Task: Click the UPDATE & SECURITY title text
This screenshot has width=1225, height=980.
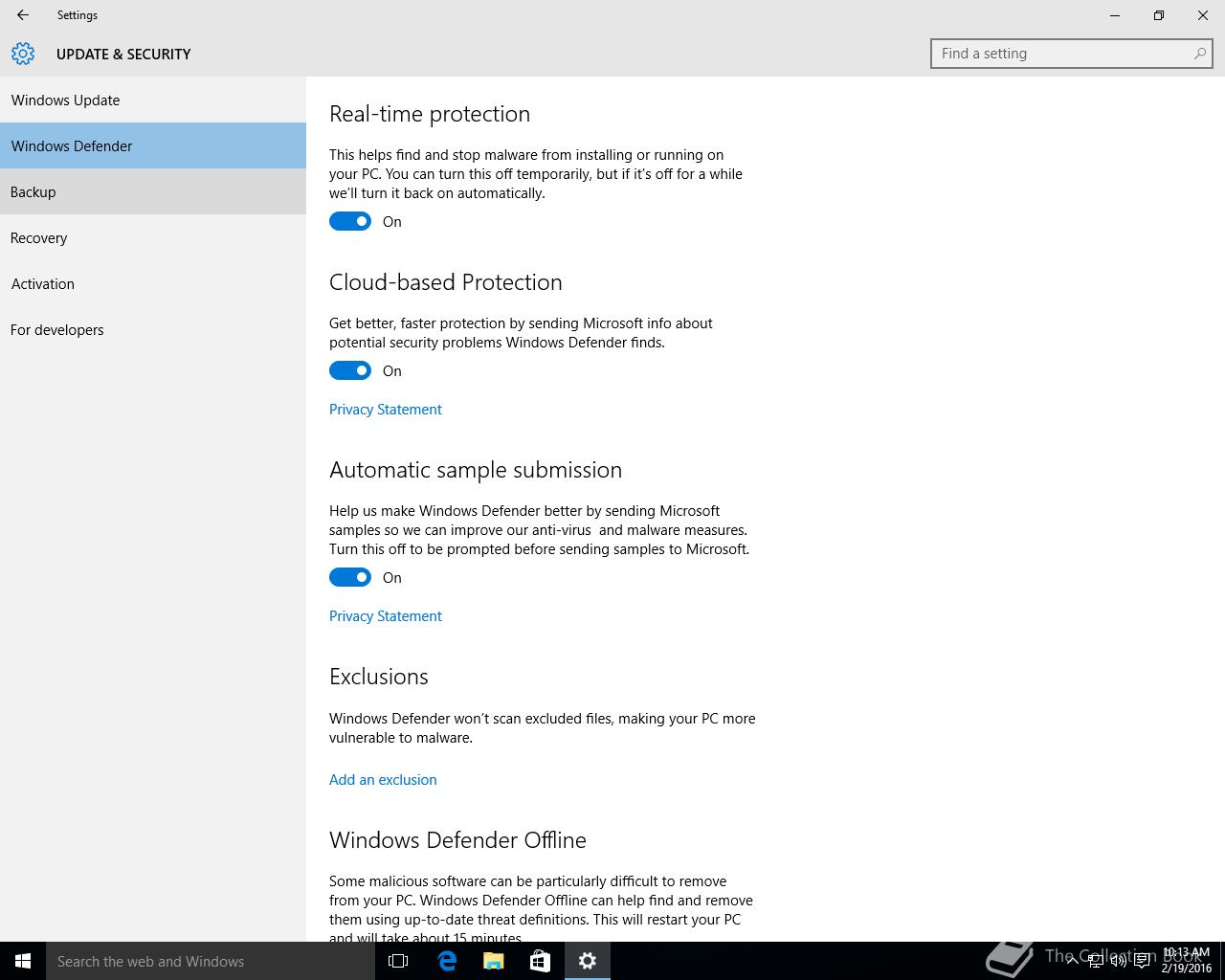Action: tap(123, 54)
